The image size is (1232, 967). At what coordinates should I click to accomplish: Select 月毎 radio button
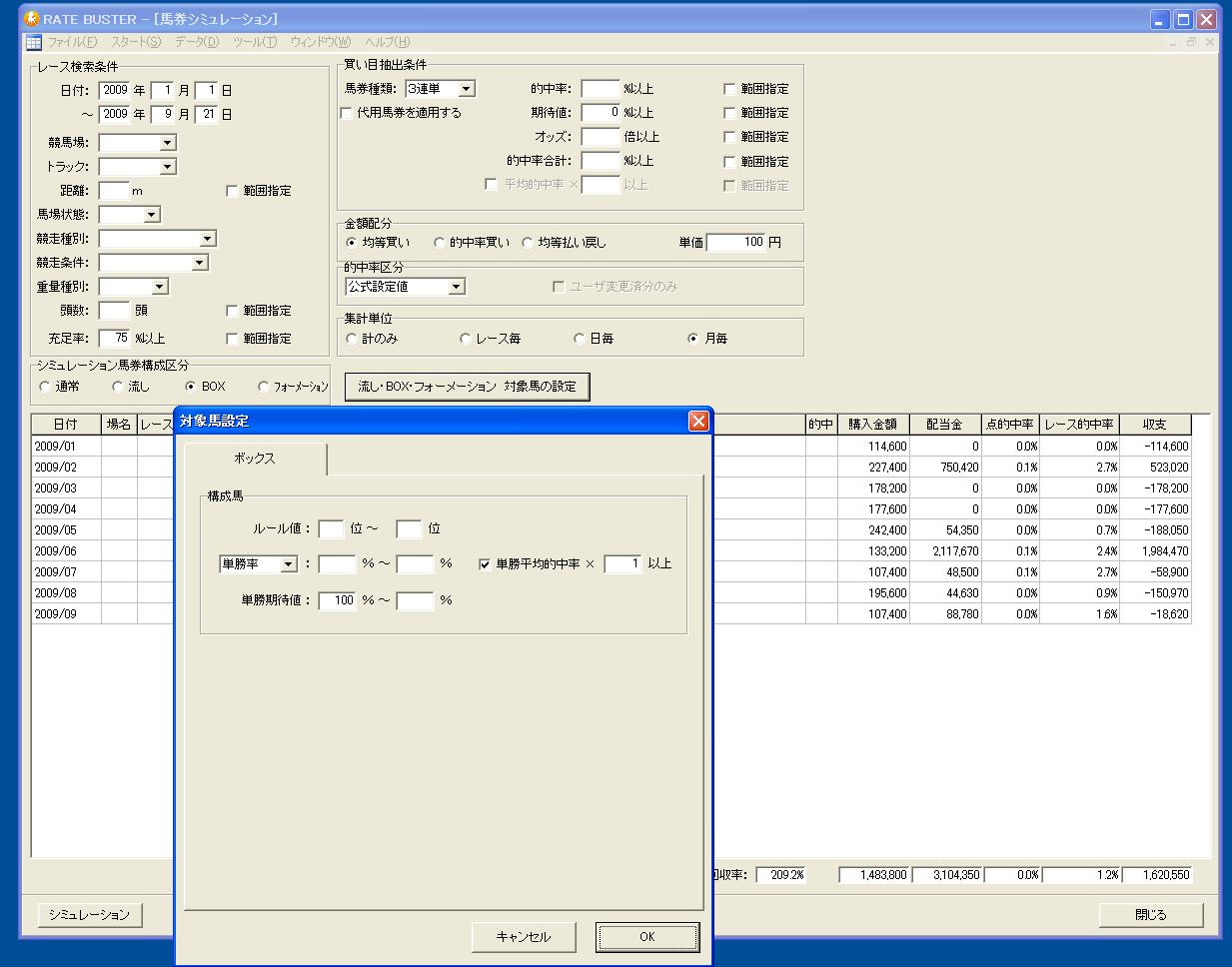coord(693,339)
